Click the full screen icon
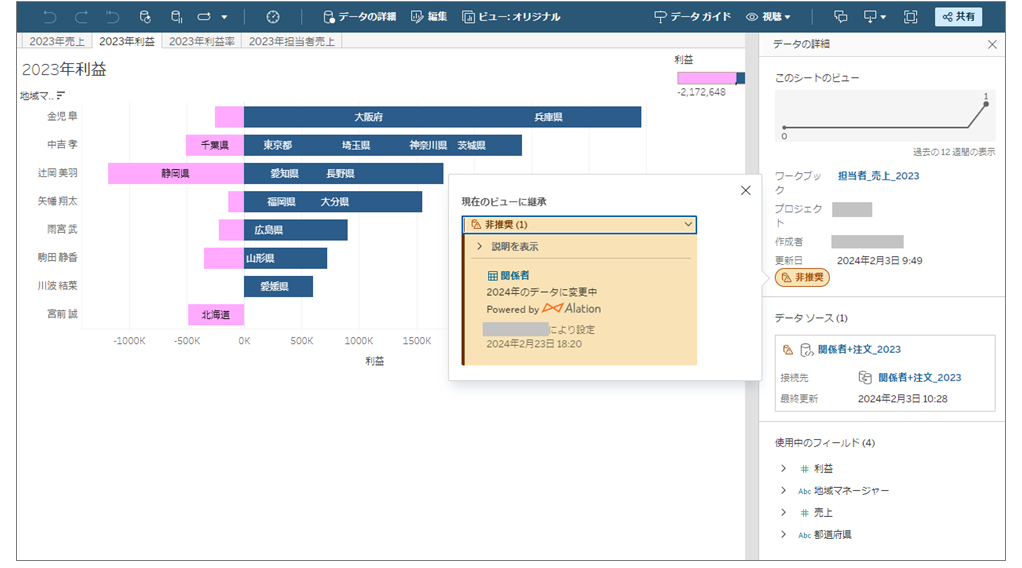Screen dimensions: 1022x568 [911, 17]
